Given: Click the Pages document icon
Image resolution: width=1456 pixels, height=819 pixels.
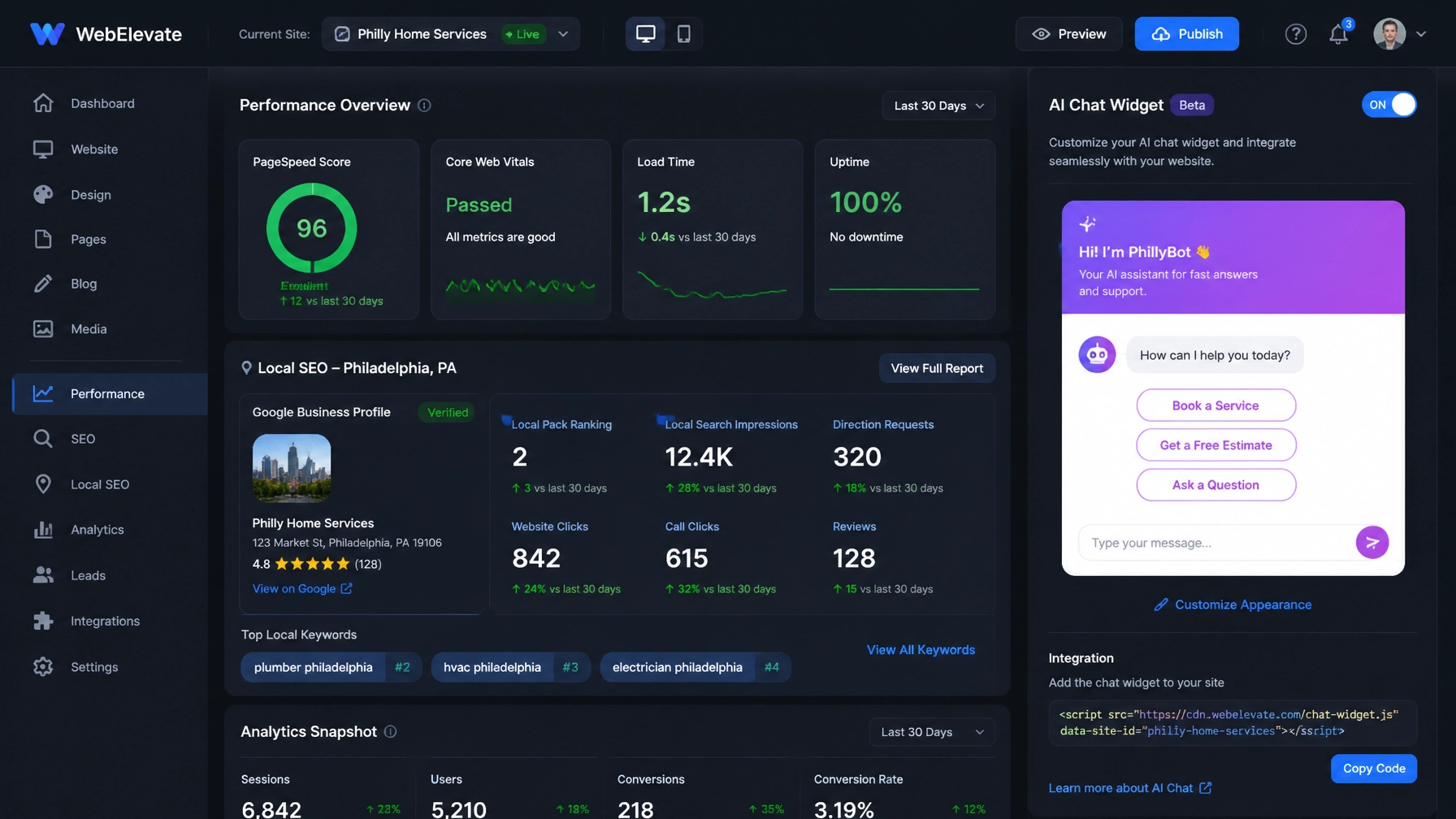Looking at the screenshot, I should point(43,239).
